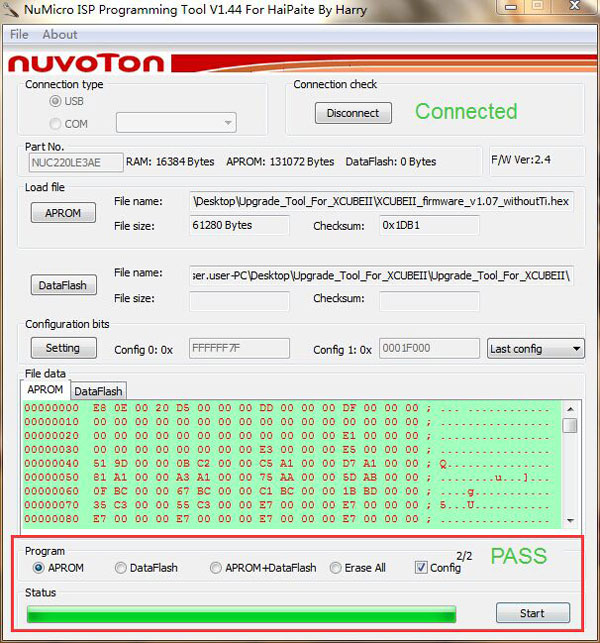Expand the Last config dropdown
The width and height of the screenshot is (600, 643).
536,349
